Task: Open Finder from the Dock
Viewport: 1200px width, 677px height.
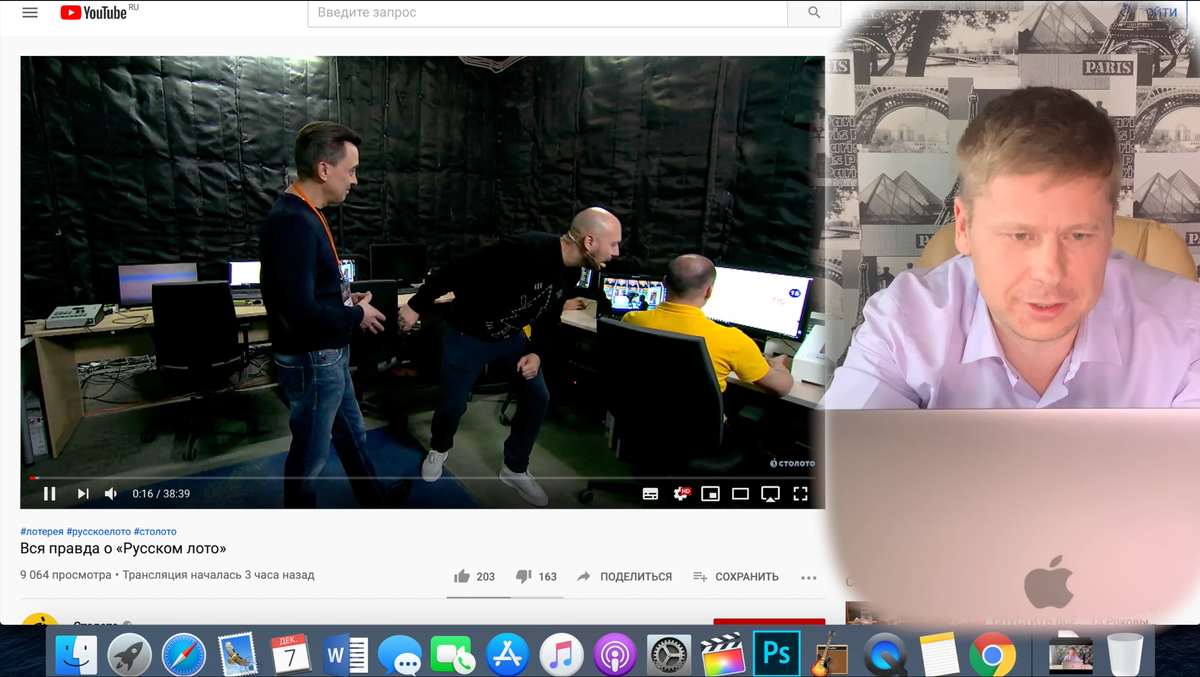Action: (x=76, y=655)
